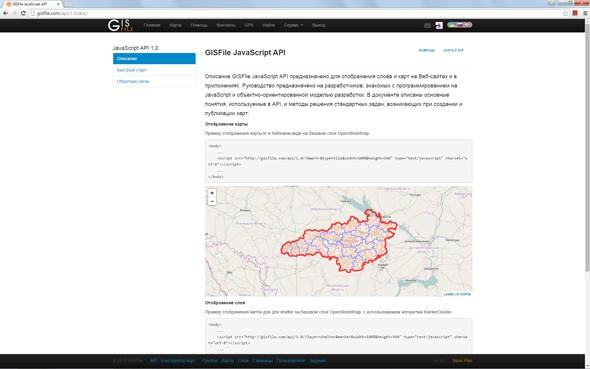Open Обратная связь sidebar item

click(154, 81)
